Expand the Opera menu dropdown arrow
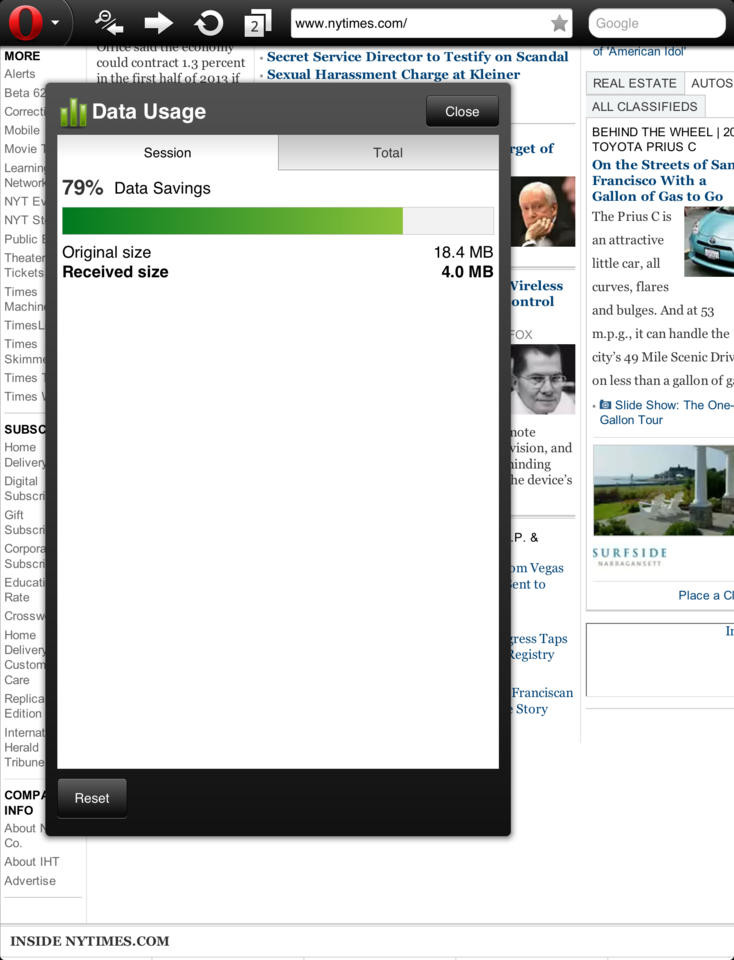 [55, 23]
